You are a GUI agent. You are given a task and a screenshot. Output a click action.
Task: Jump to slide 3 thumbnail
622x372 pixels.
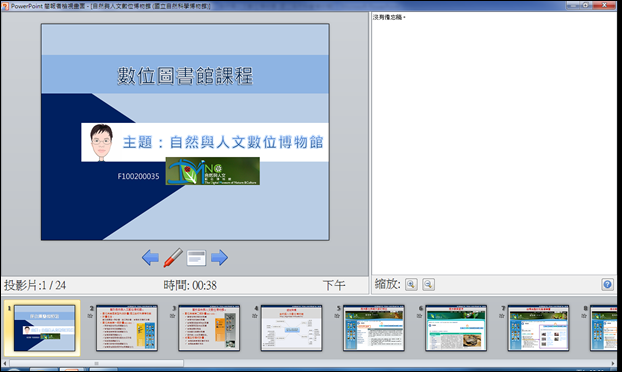209,328
